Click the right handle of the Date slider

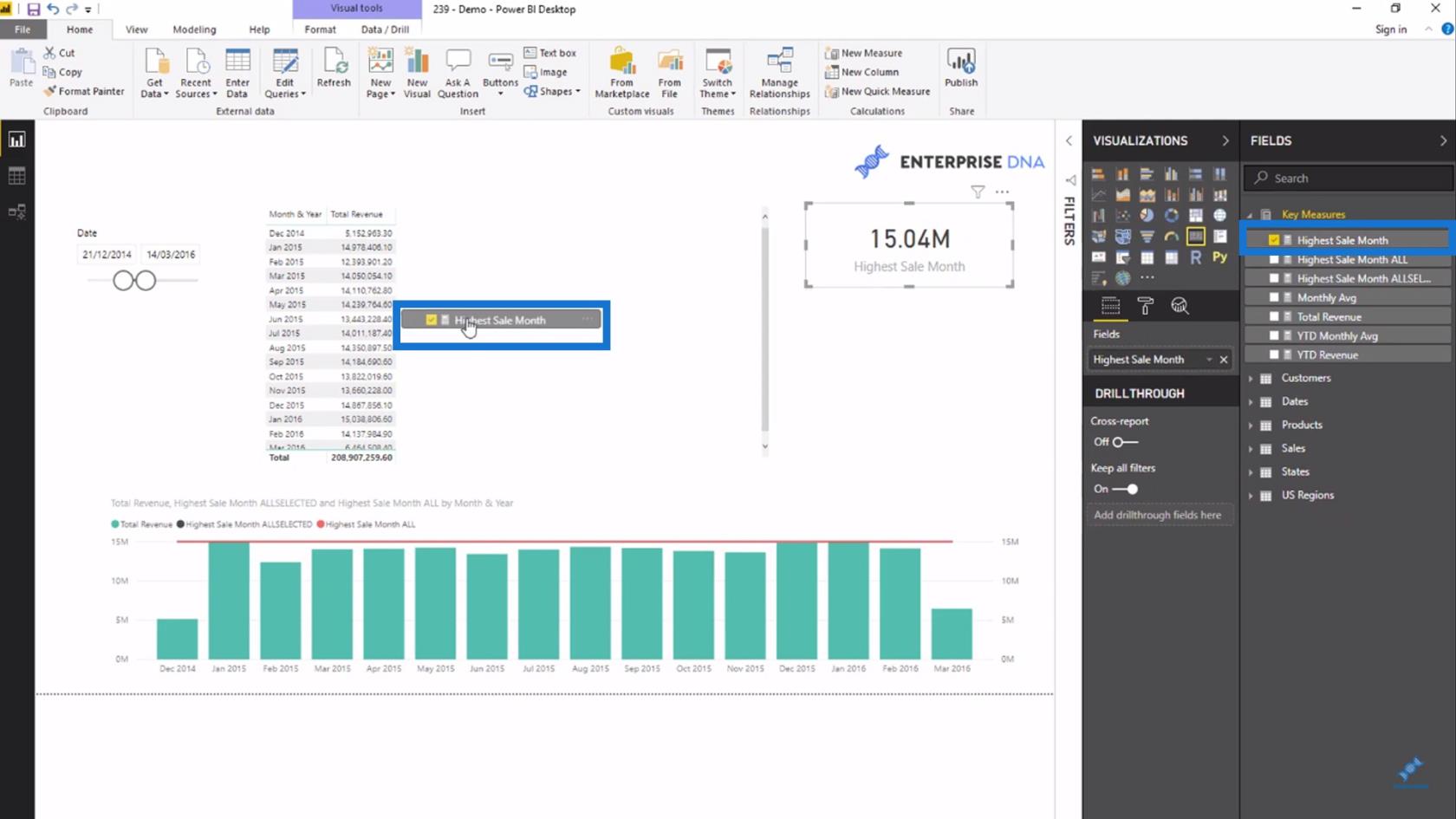(x=146, y=281)
